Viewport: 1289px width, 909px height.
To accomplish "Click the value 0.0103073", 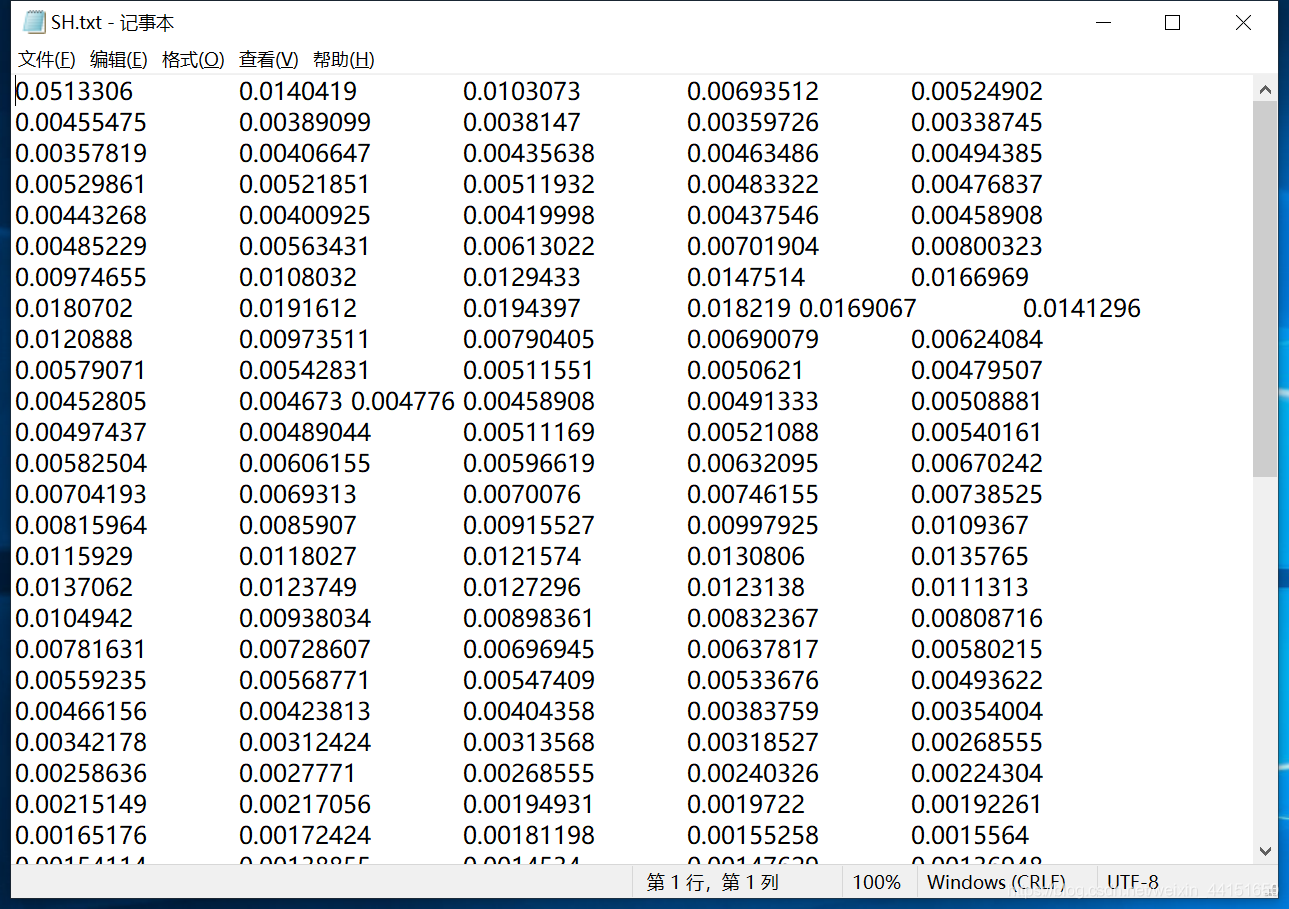I will click(522, 92).
